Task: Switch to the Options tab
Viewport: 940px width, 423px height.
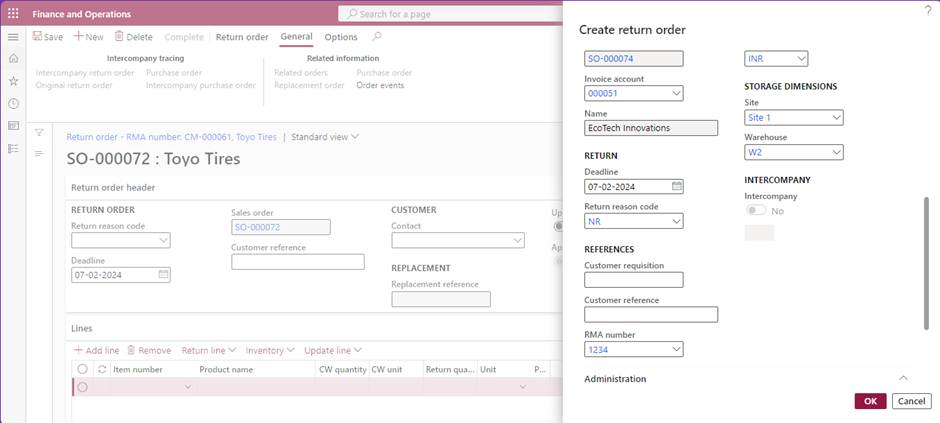Action: pyautogui.click(x=341, y=37)
